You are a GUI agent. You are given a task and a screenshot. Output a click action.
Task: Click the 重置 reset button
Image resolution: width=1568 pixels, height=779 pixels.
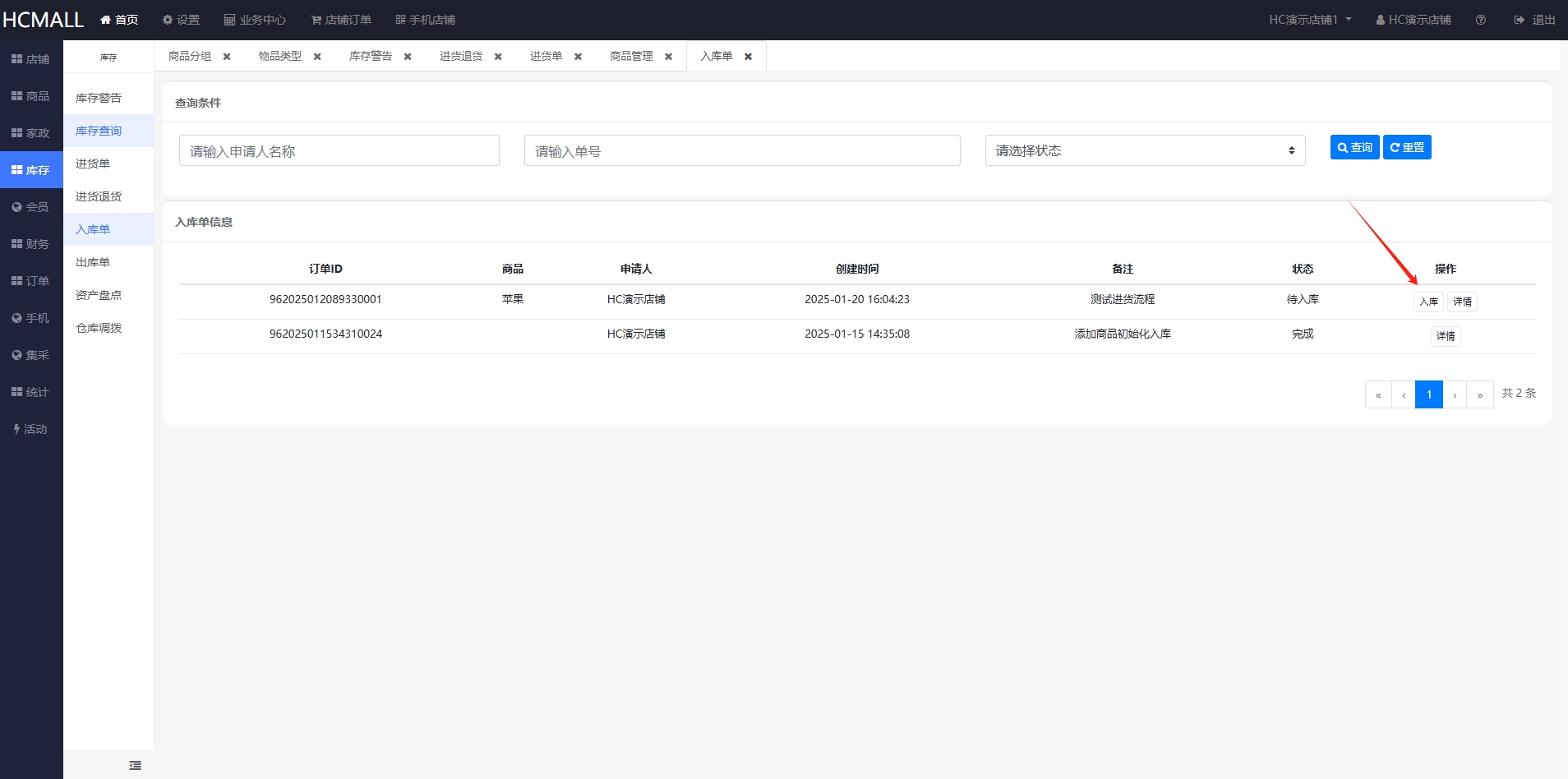coord(1407,147)
